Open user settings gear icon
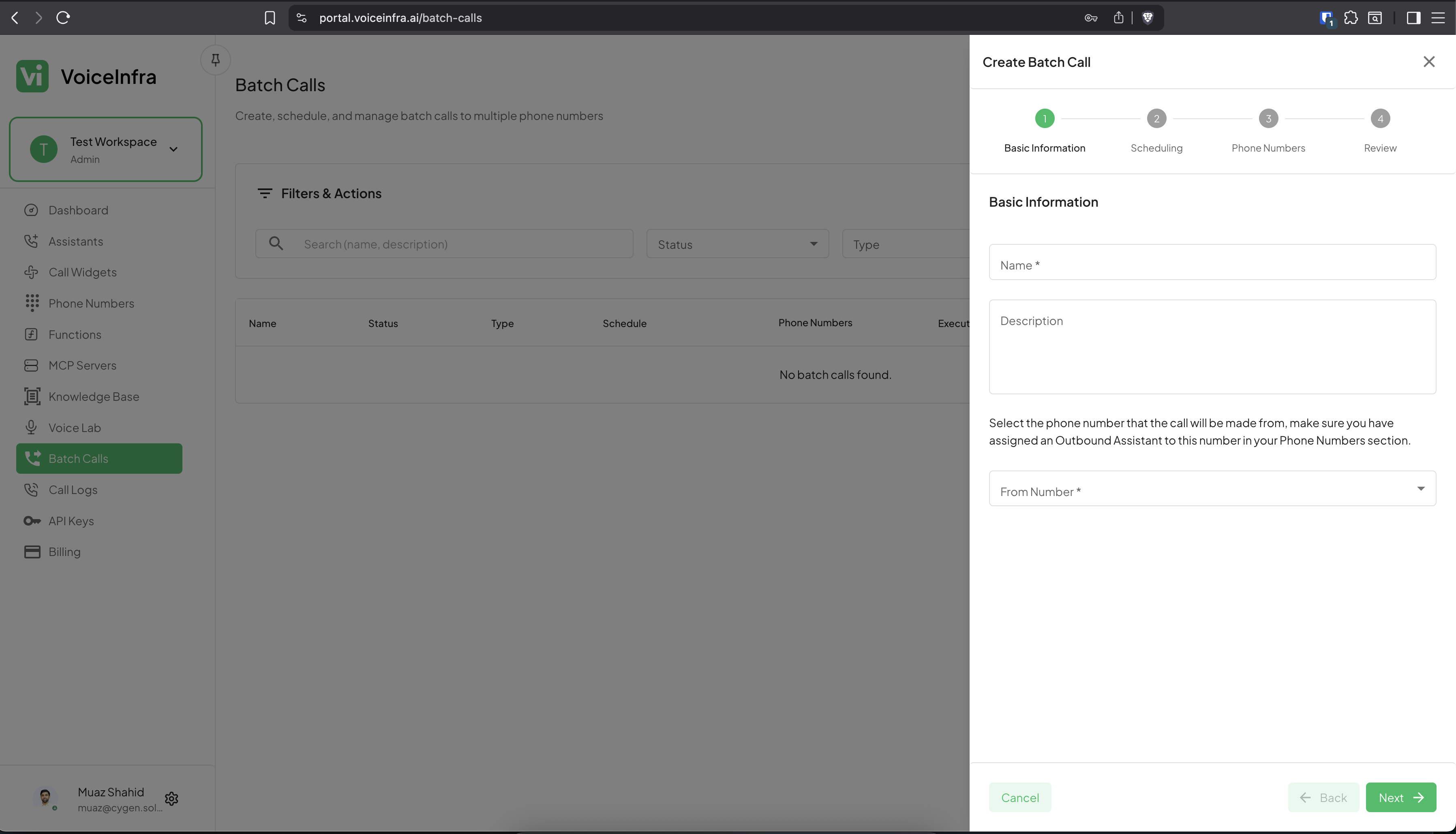This screenshot has width=1456, height=834. (x=171, y=798)
